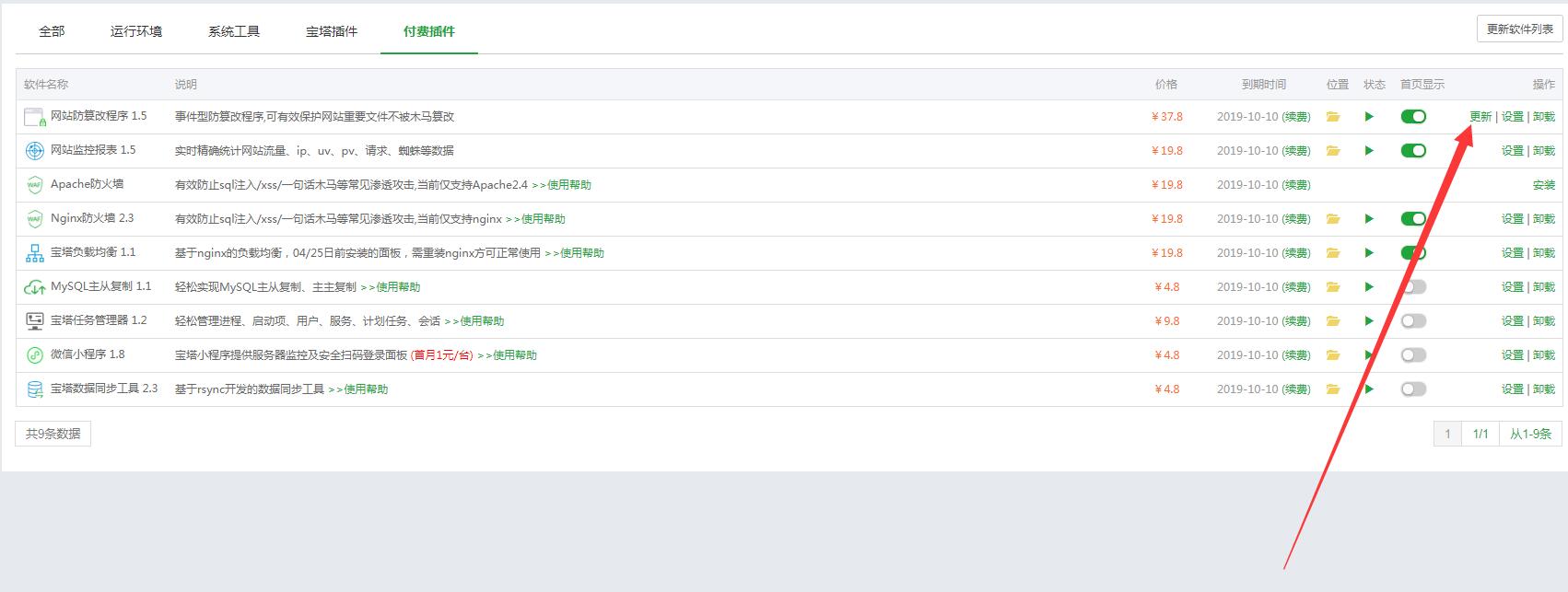
Task: Click 续费 link in Nginx防火墙 row
Action: pyautogui.click(x=1296, y=219)
